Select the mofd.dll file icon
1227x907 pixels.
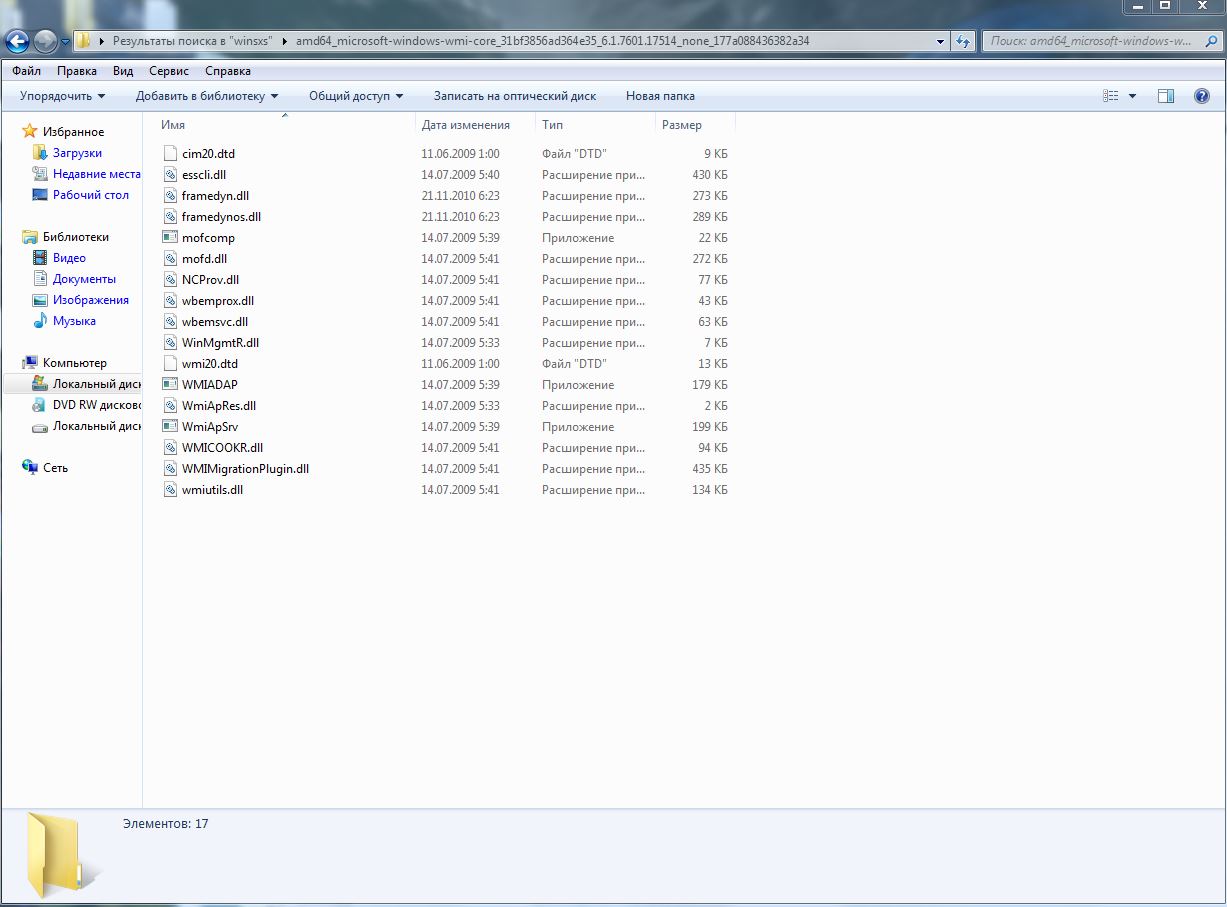click(170, 258)
